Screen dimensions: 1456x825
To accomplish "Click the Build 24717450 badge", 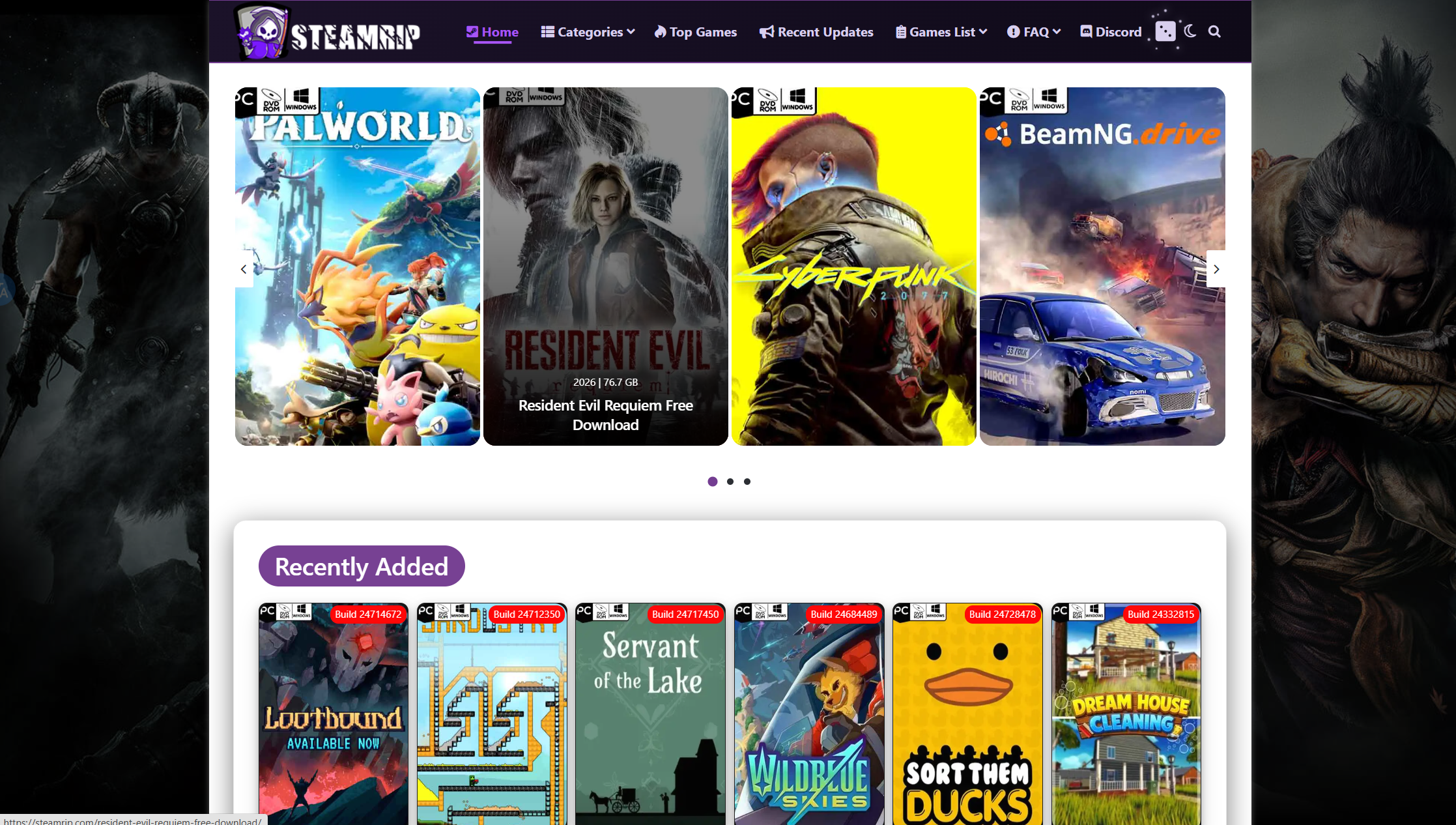I will [685, 615].
